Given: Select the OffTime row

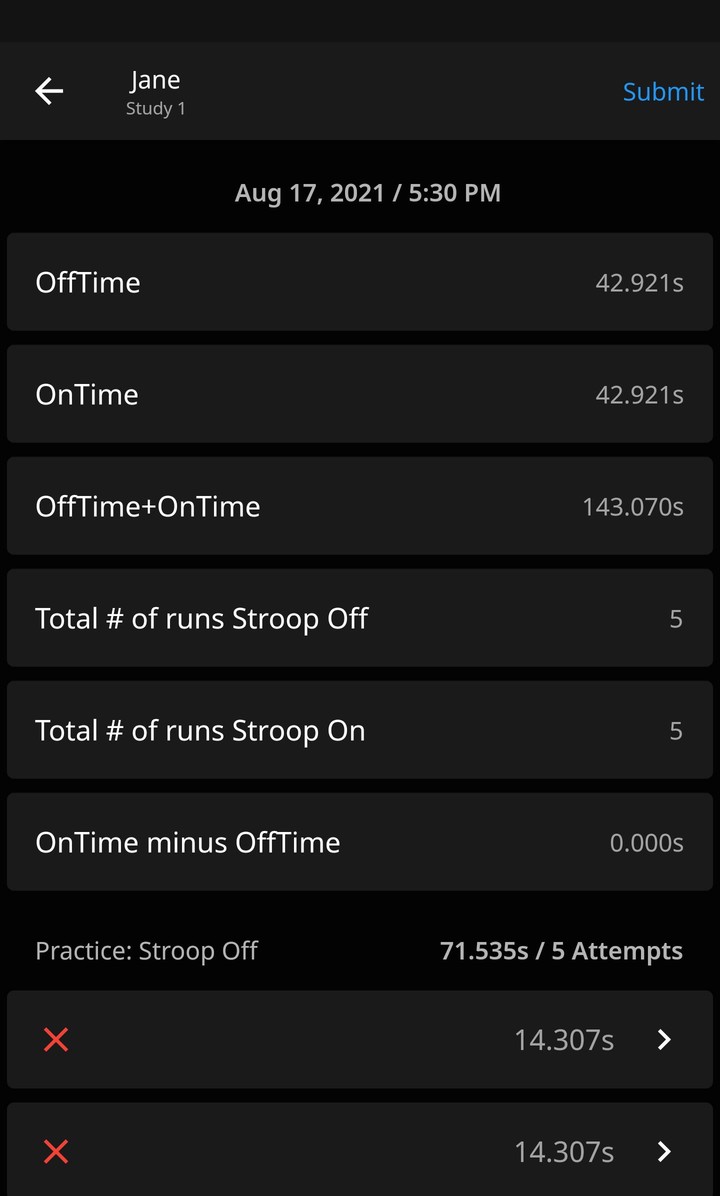Looking at the screenshot, I should click(360, 282).
